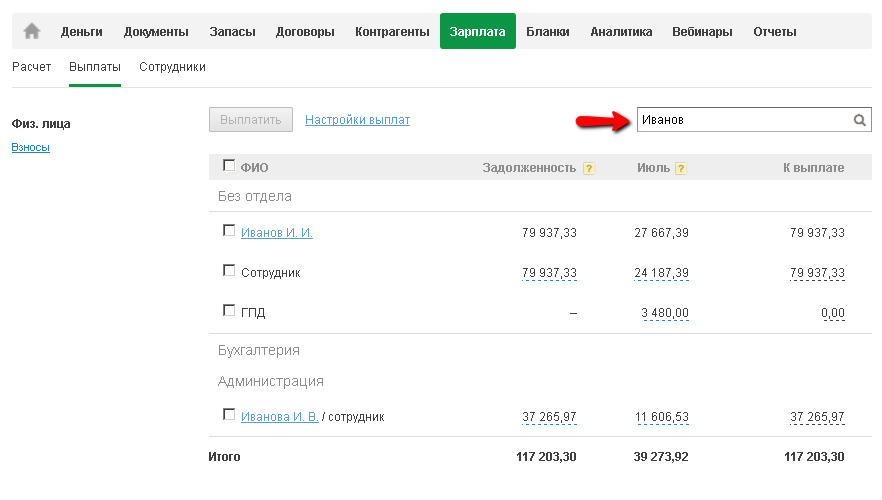Toggle the select-all ФИО checkbox

point(229,166)
